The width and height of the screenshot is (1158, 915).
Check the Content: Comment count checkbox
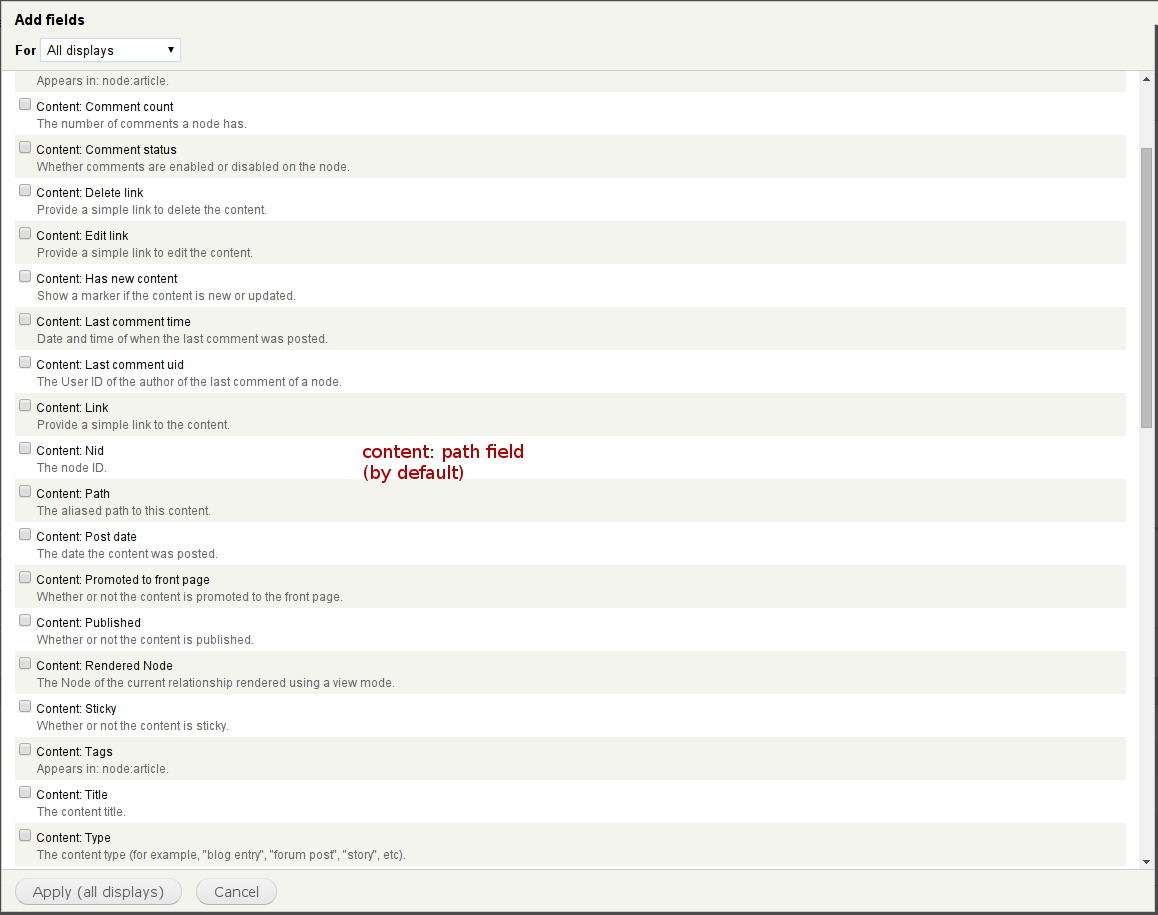coord(25,103)
